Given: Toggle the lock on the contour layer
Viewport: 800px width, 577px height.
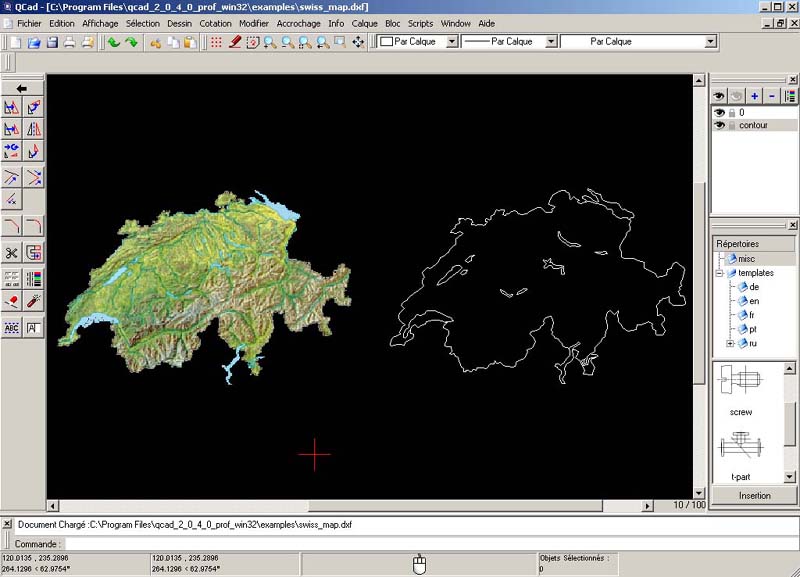Looking at the screenshot, I should tap(731, 126).
